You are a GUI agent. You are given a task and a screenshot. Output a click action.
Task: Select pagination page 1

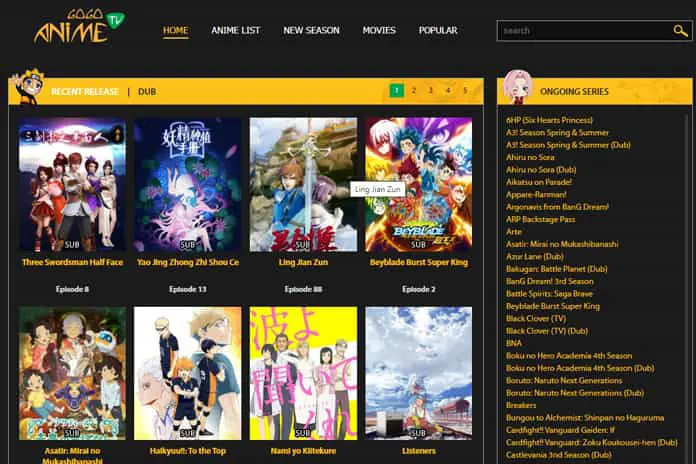(x=396, y=91)
